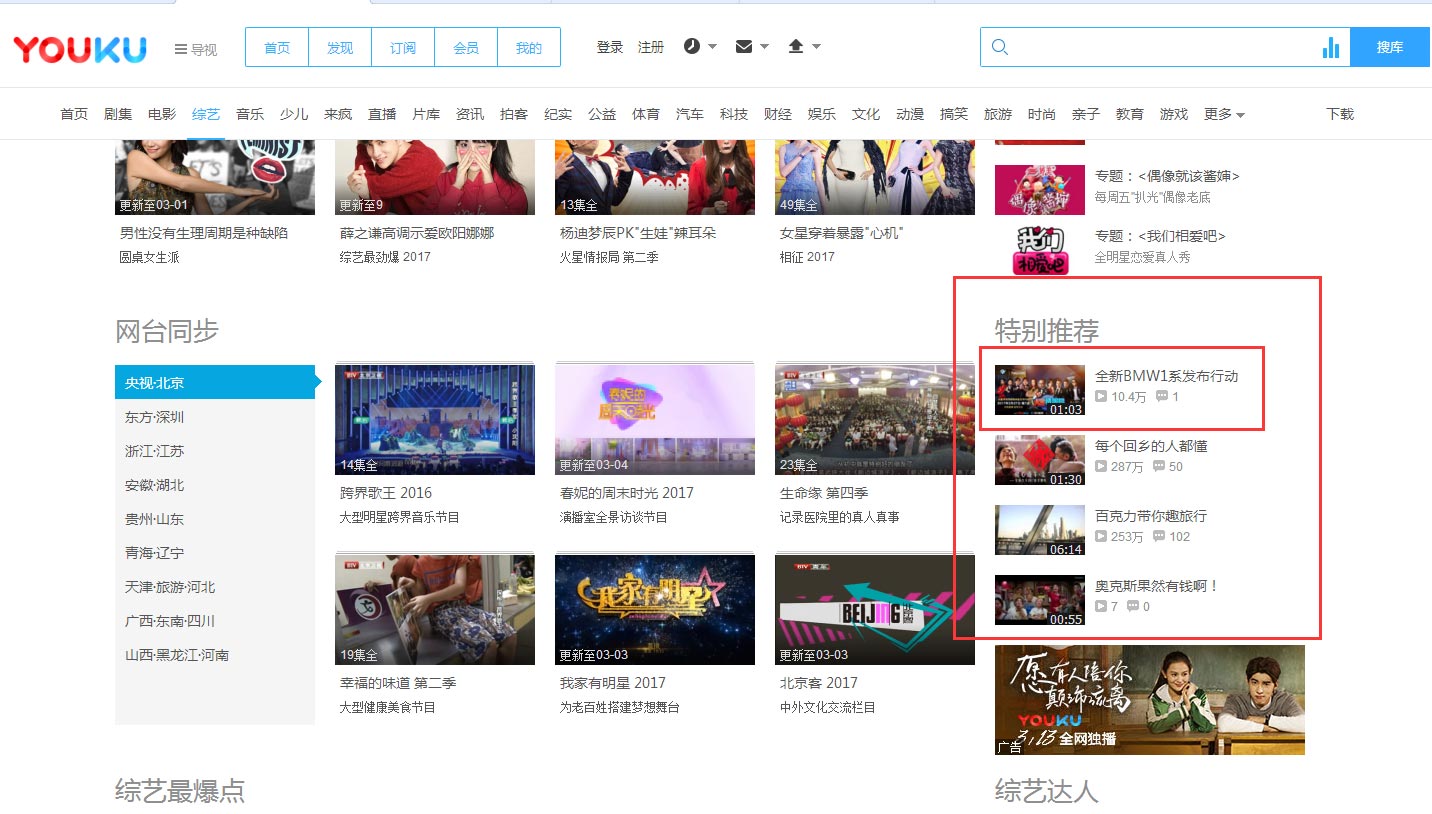Click the 搜库 search button

(1390, 47)
